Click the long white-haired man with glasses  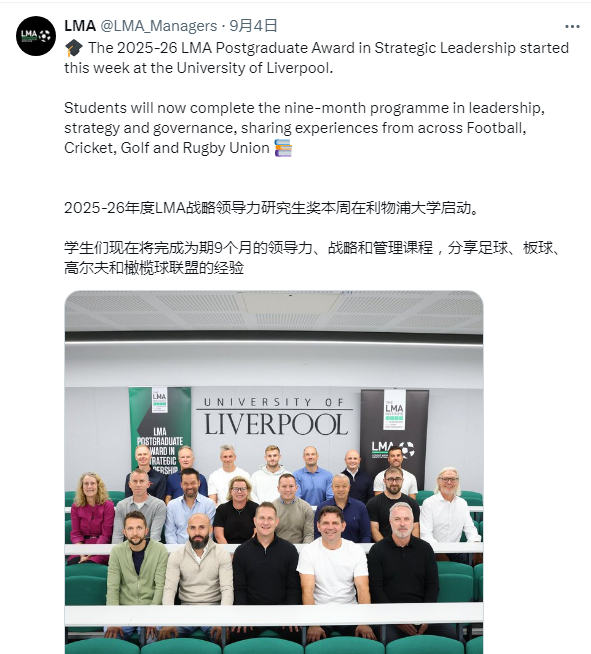pyautogui.click(x=448, y=507)
